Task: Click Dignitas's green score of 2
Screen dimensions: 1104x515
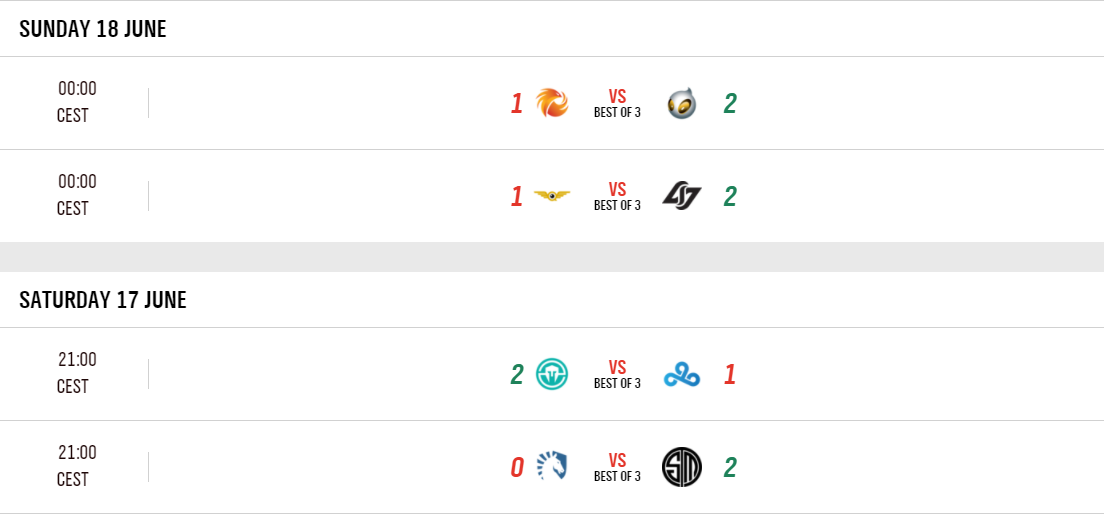Action: coord(730,104)
